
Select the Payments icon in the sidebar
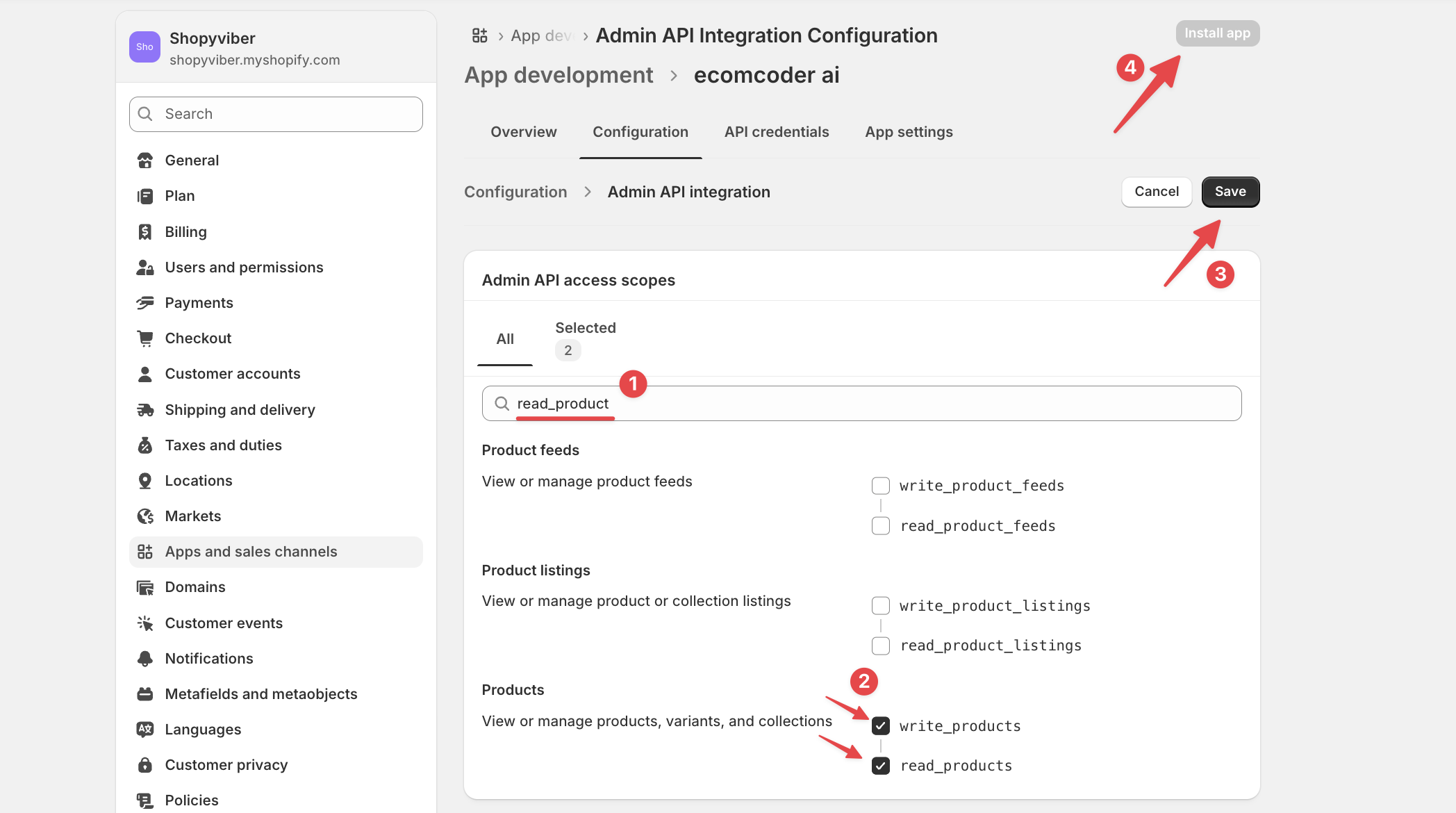coord(145,302)
